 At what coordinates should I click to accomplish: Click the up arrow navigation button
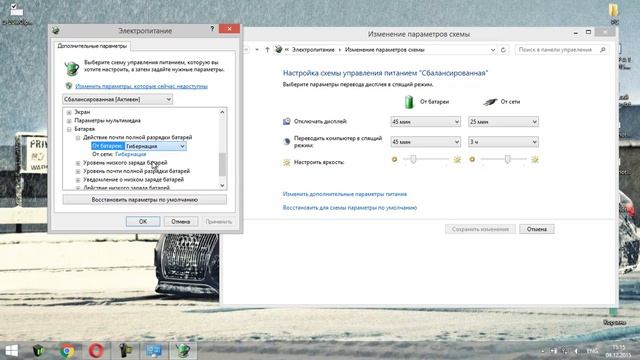pos(267,50)
